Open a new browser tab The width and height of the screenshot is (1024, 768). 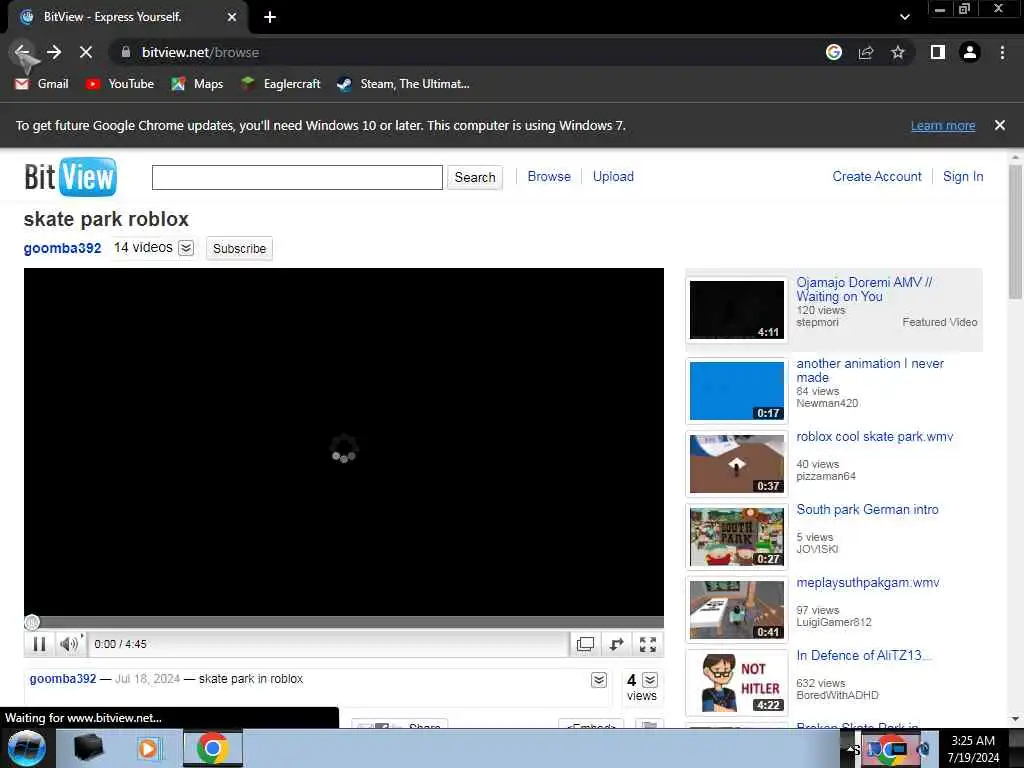click(270, 17)
